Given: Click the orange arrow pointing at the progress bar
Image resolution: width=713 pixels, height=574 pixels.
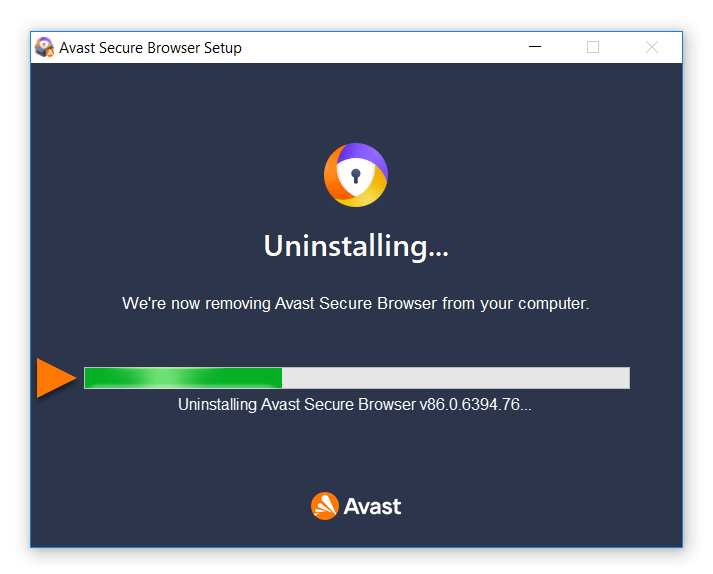Looking at the screenshot, I should [x=56, y=377].
